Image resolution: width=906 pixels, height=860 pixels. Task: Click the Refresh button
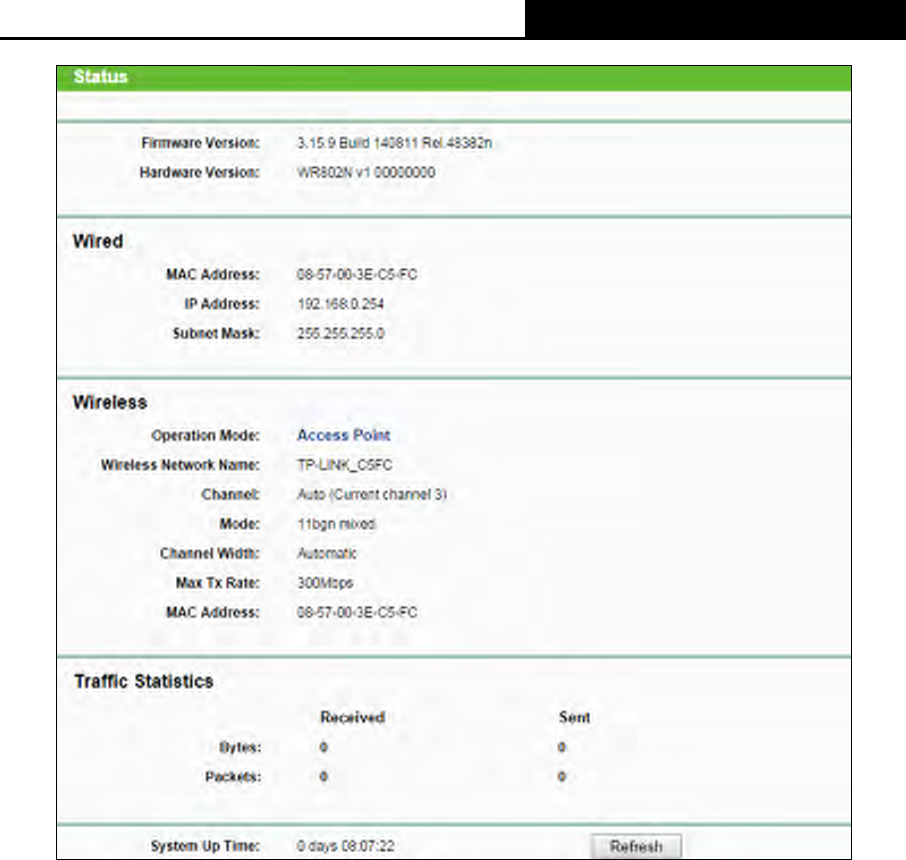636,847
